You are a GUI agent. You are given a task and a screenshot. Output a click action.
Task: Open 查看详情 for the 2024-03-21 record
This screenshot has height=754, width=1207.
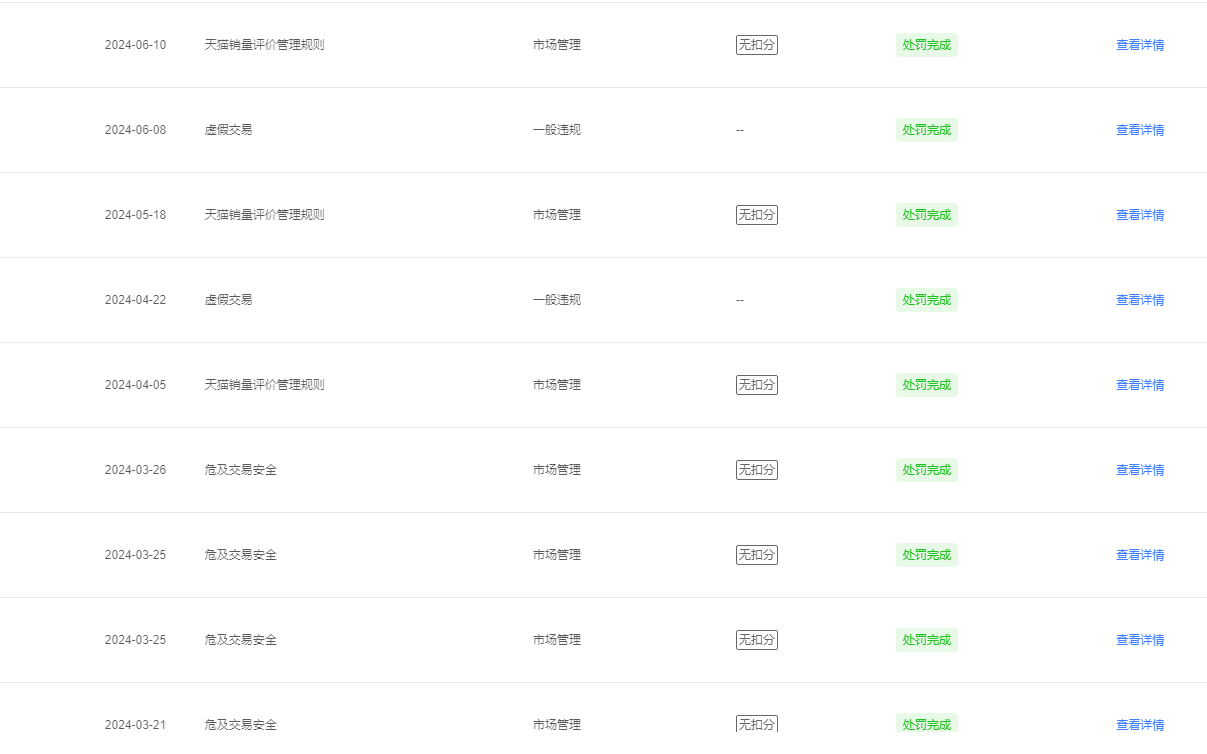click(x=1140, y=725)
